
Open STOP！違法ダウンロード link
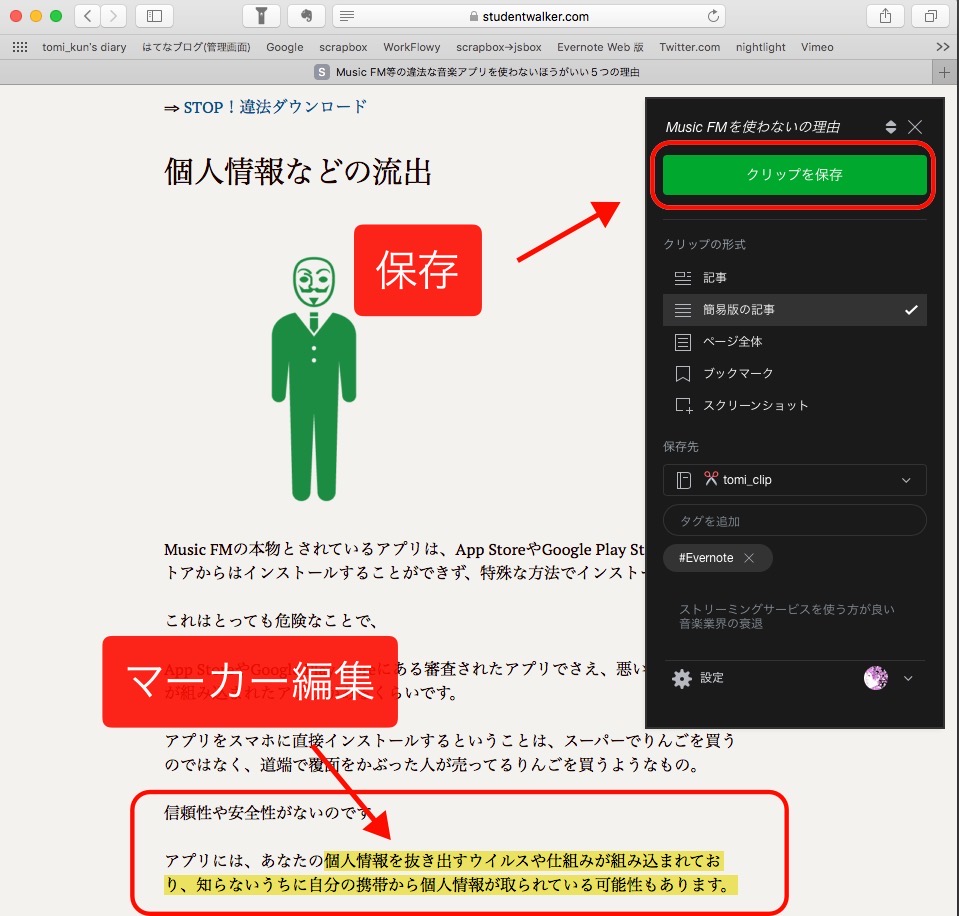tap(275, 108)
